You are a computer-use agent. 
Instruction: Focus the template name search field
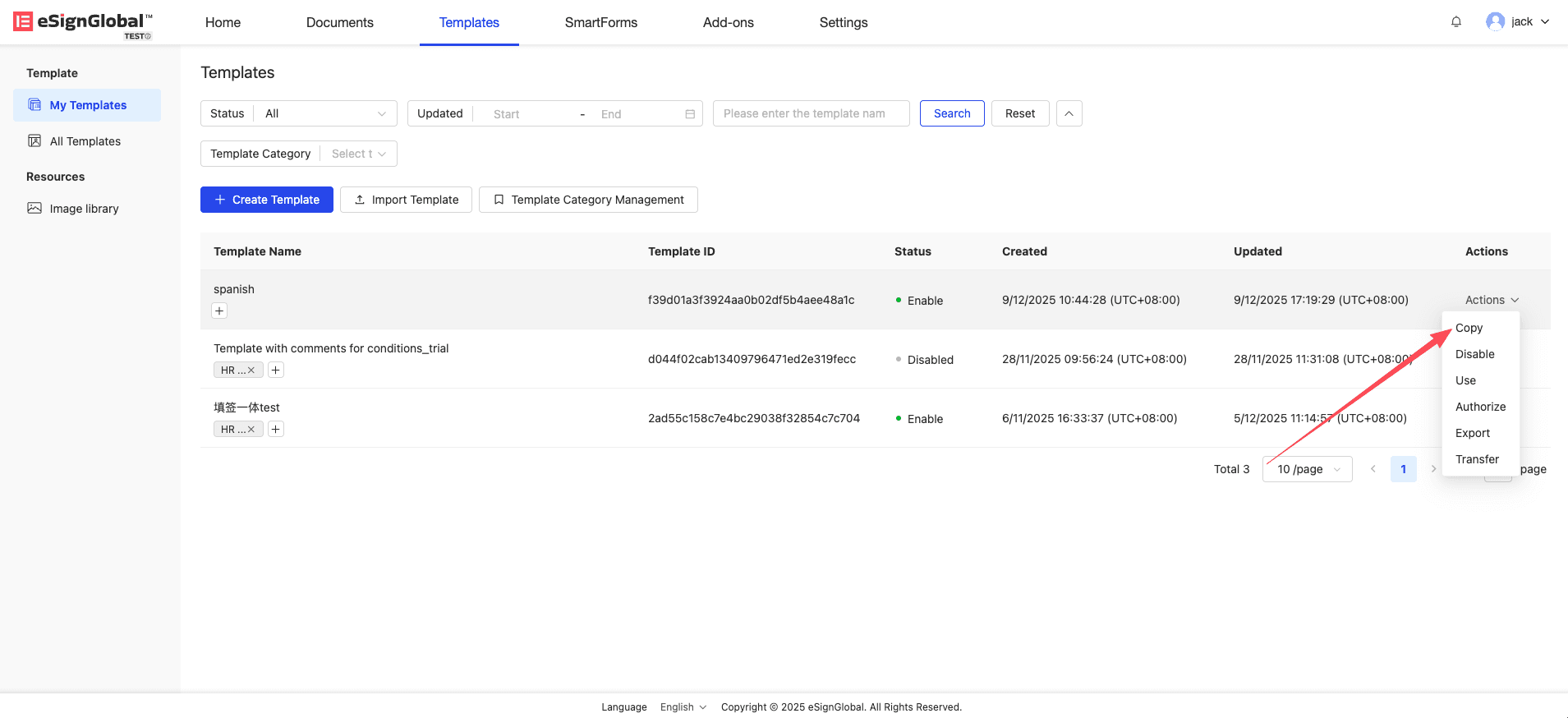(811, 113)
